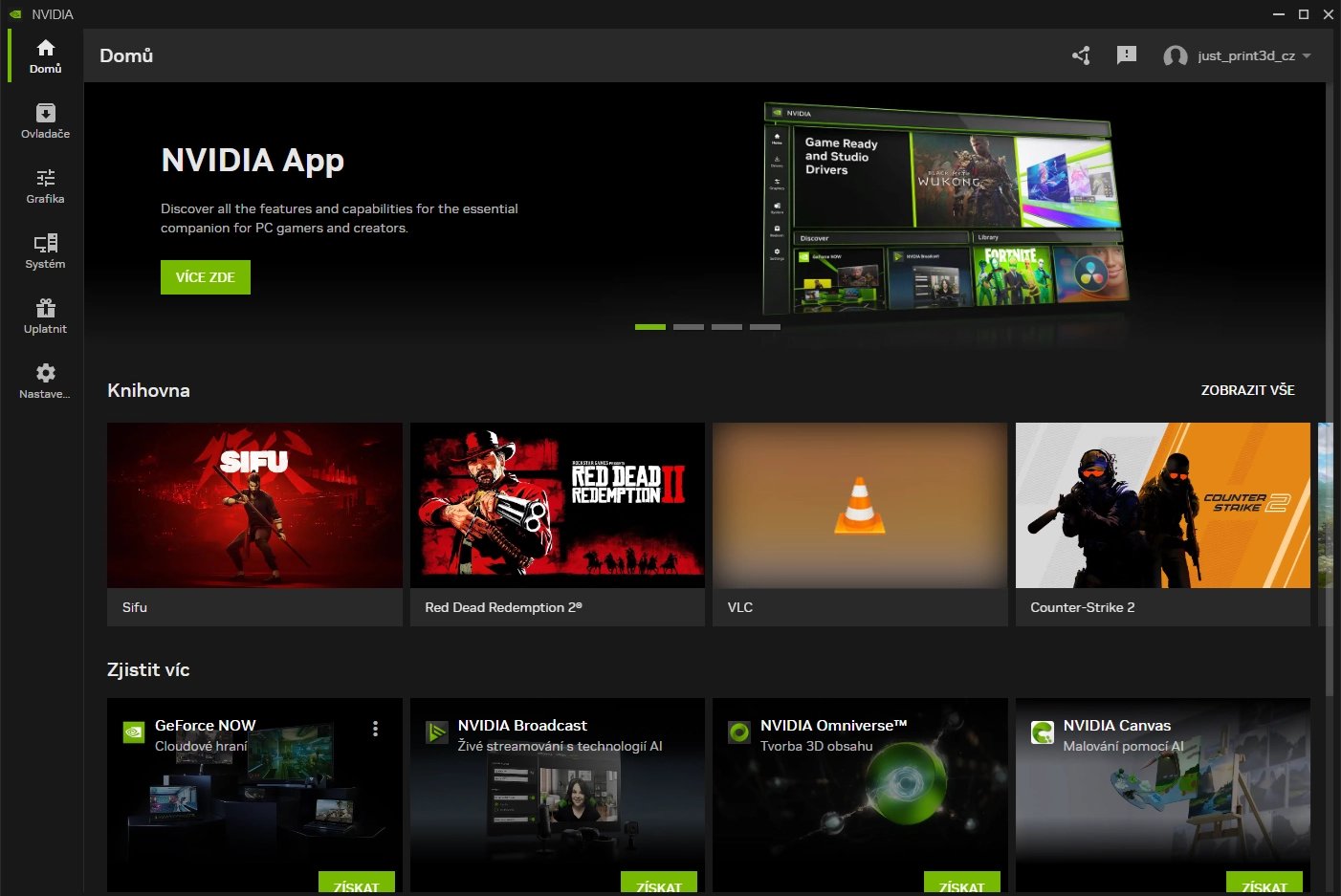The width and height of the screenshot is (1341, 896).
Task: Minimize the NVIDIA window
Action: 1279,14
